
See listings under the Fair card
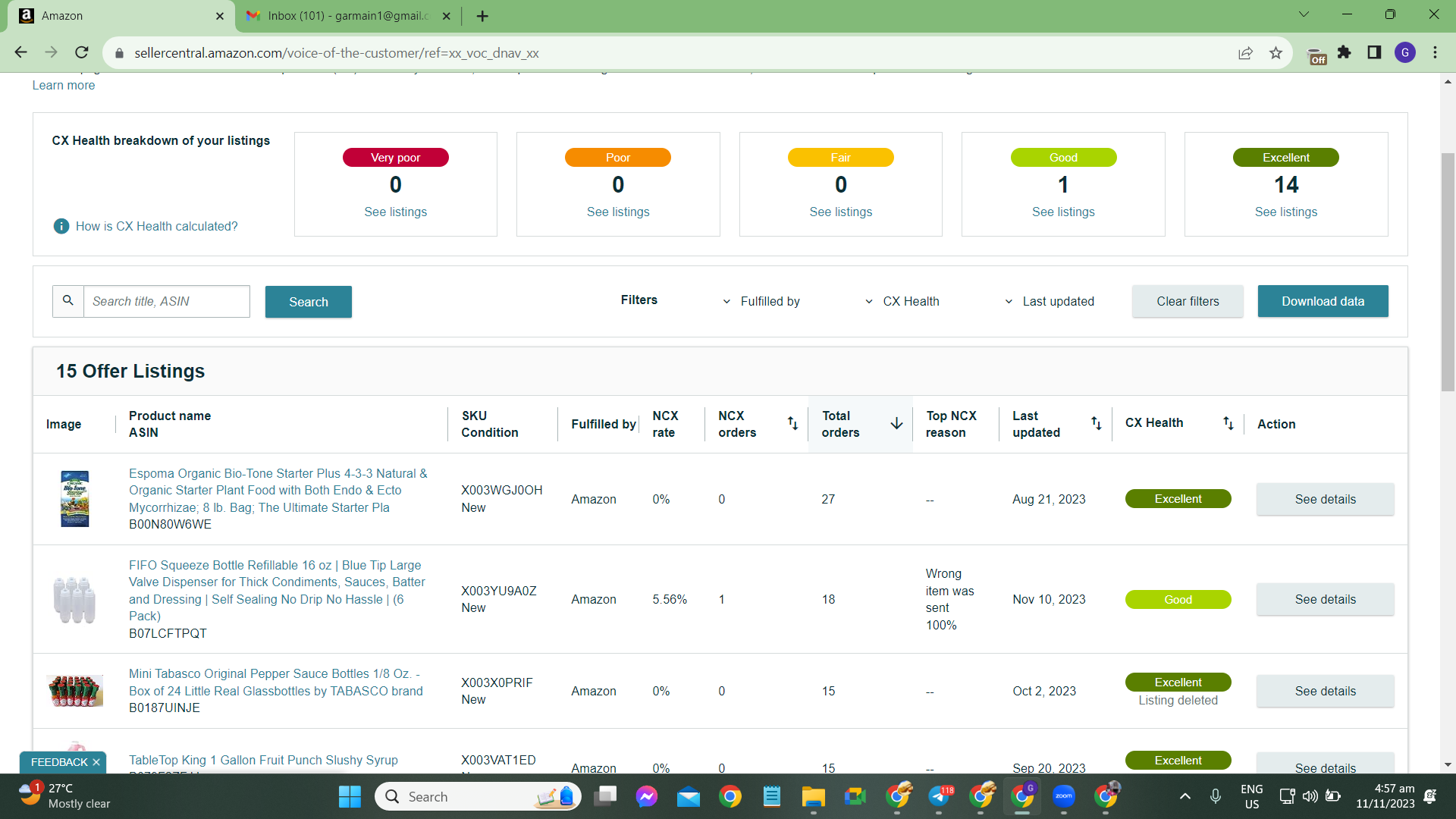click(840, 212)
